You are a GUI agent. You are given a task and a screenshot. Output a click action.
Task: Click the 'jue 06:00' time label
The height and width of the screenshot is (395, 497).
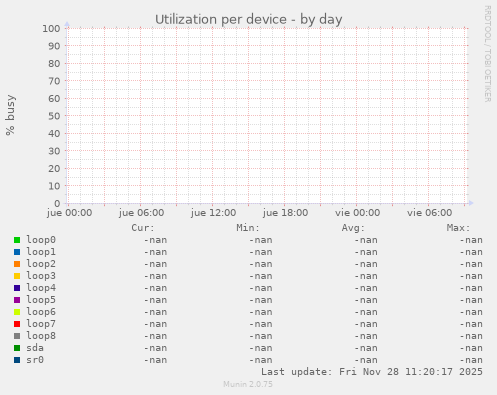coord(141,213)
